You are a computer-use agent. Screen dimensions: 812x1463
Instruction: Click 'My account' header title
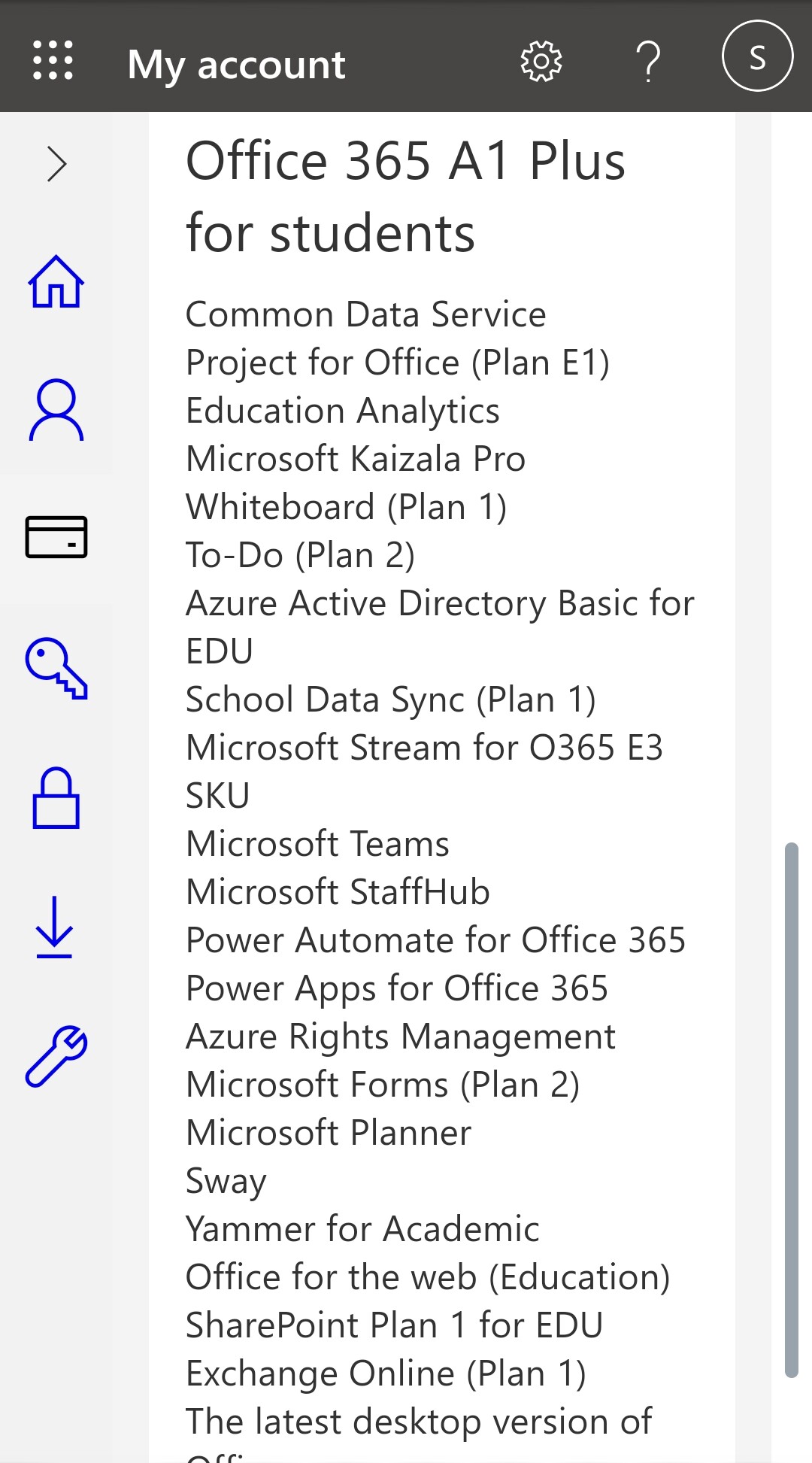(x=236, y=65)
